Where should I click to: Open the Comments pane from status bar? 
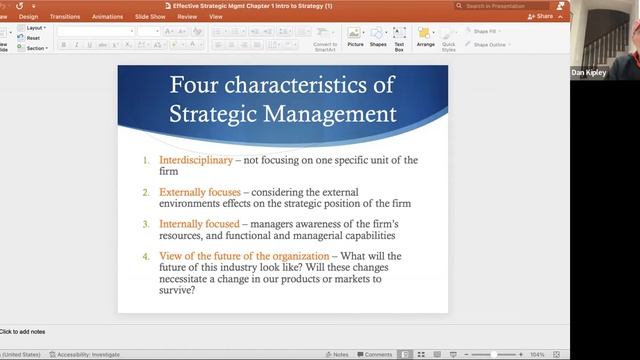(374, 354)
